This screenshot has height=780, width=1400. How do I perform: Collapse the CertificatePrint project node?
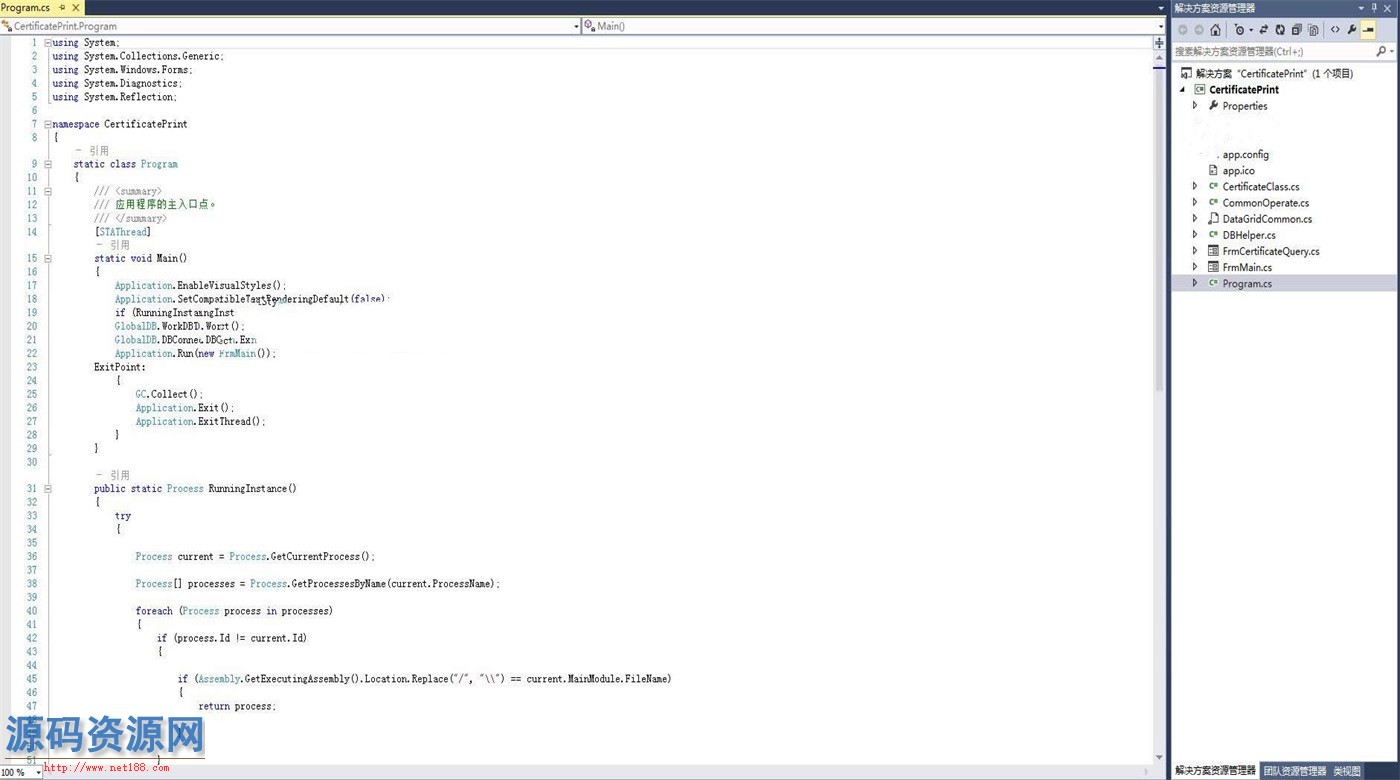1181,89
